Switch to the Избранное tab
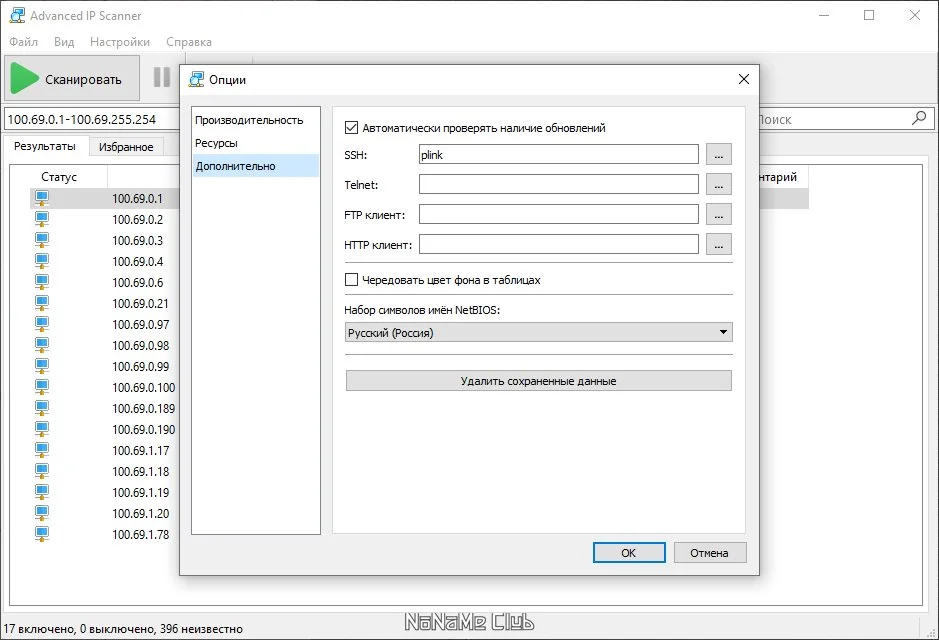Image resolution: width=939 pixels, height=640 pixels. coord(126,147)
